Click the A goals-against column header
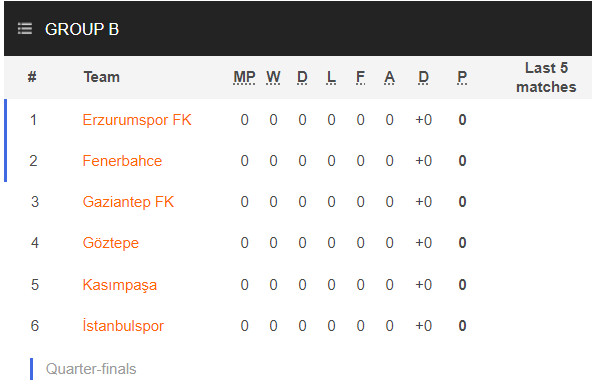Screen dimensions: 592x392 (x=389, y=77)
